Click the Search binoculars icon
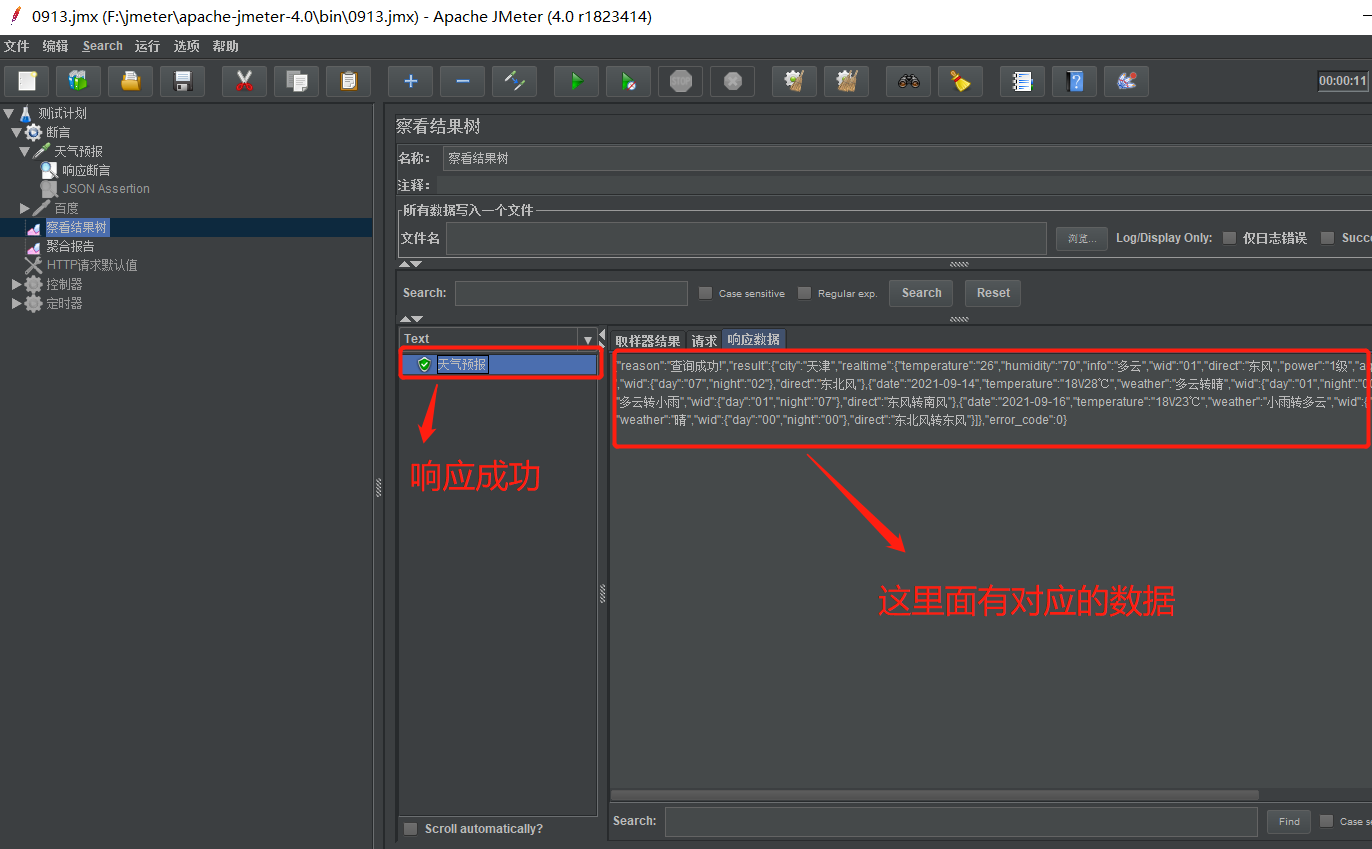 908,81
